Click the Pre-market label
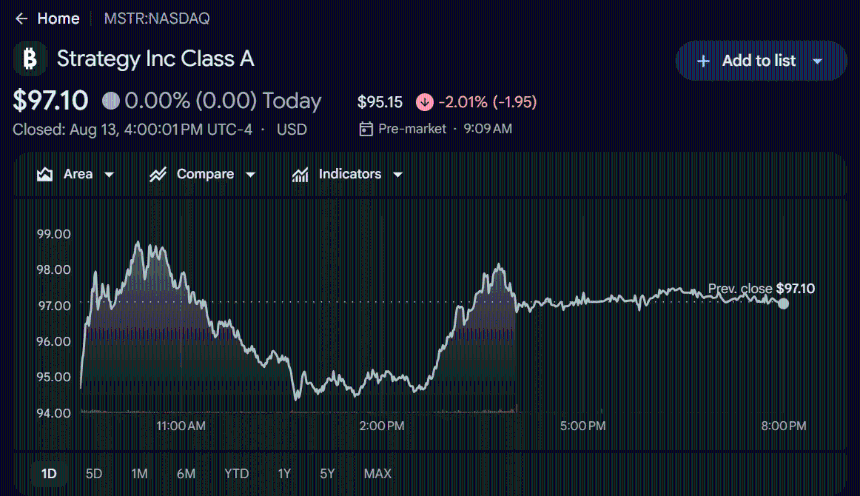Screen dimensions: 860x496 coord(412,129)
